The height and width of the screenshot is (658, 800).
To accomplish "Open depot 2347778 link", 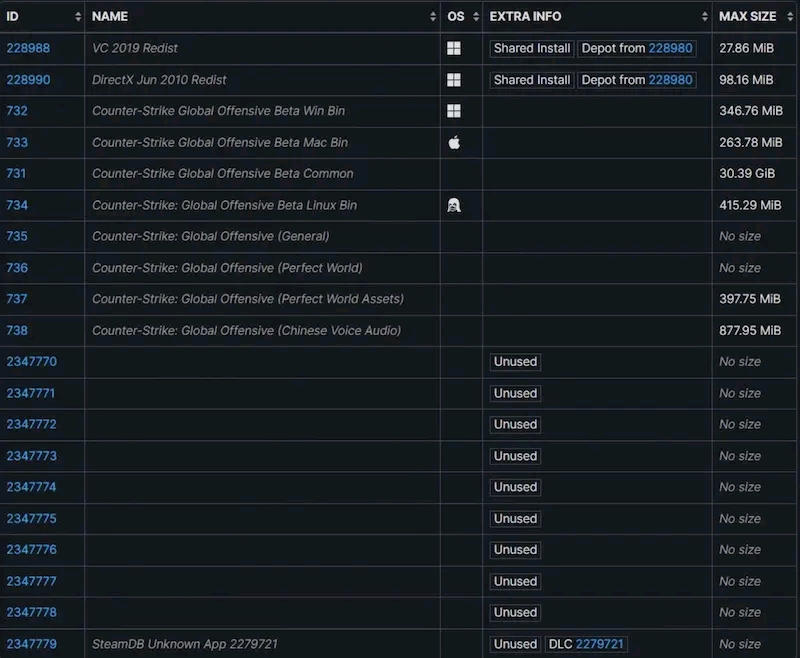I will pyautogui.click(x=32, y=613).
